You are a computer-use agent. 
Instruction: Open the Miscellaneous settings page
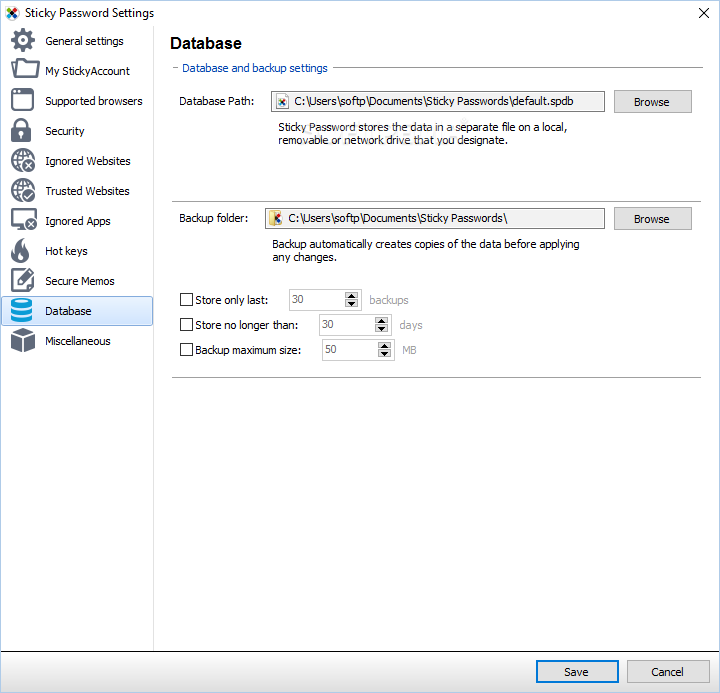[77, 341]
